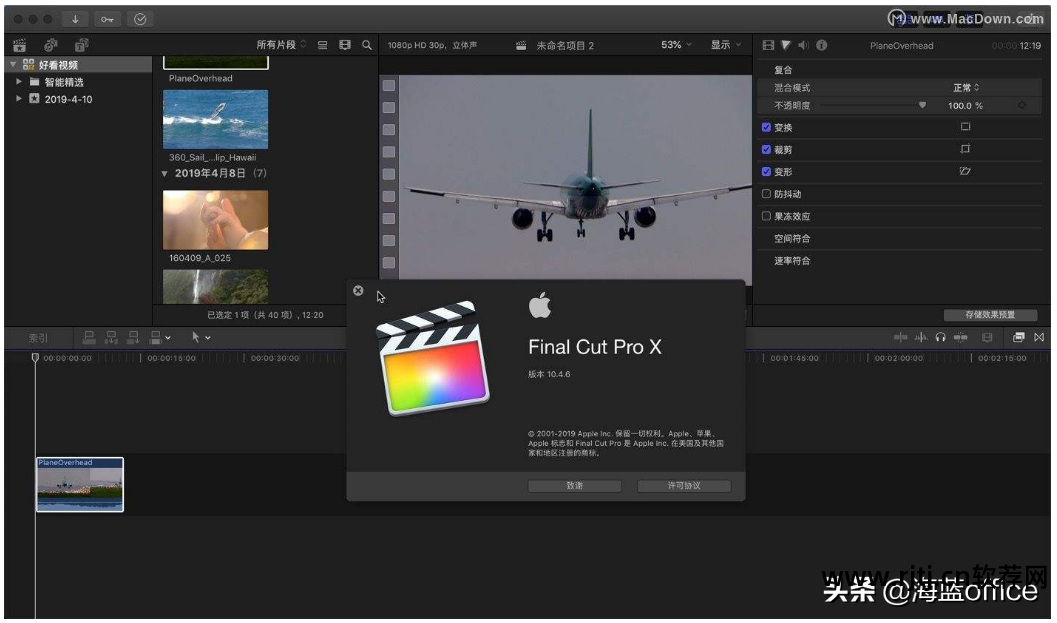Open the 53% viewer zoom dropdown

[x=676, y=45]
